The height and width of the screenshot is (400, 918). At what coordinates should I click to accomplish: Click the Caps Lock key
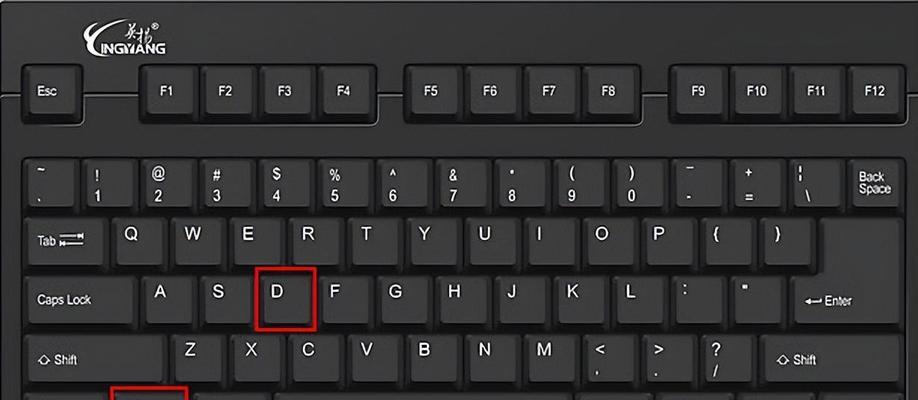pos(80,302)
